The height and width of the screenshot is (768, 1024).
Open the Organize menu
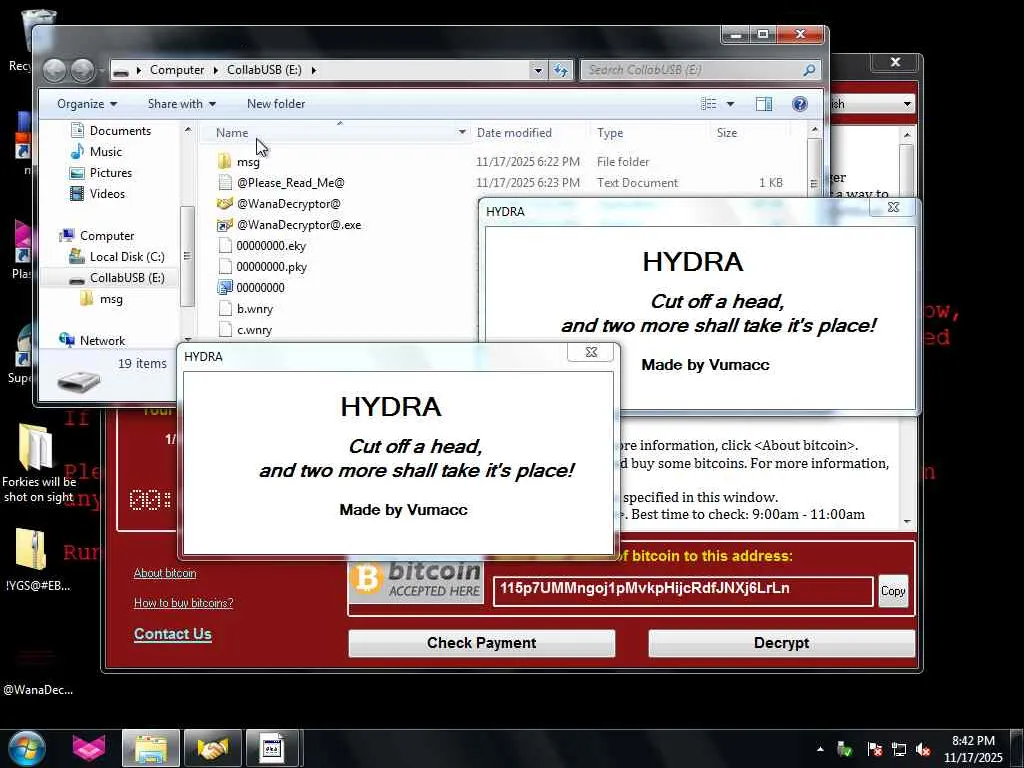click(87, 104)
